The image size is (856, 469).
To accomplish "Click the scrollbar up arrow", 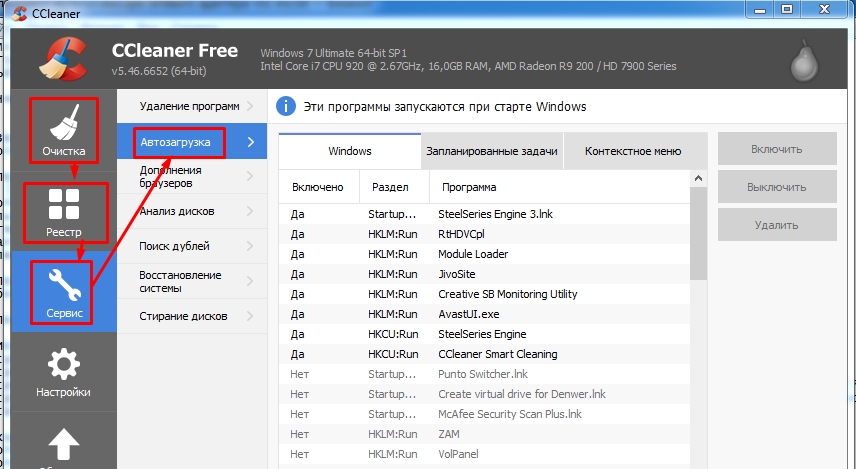I will 698,179.
